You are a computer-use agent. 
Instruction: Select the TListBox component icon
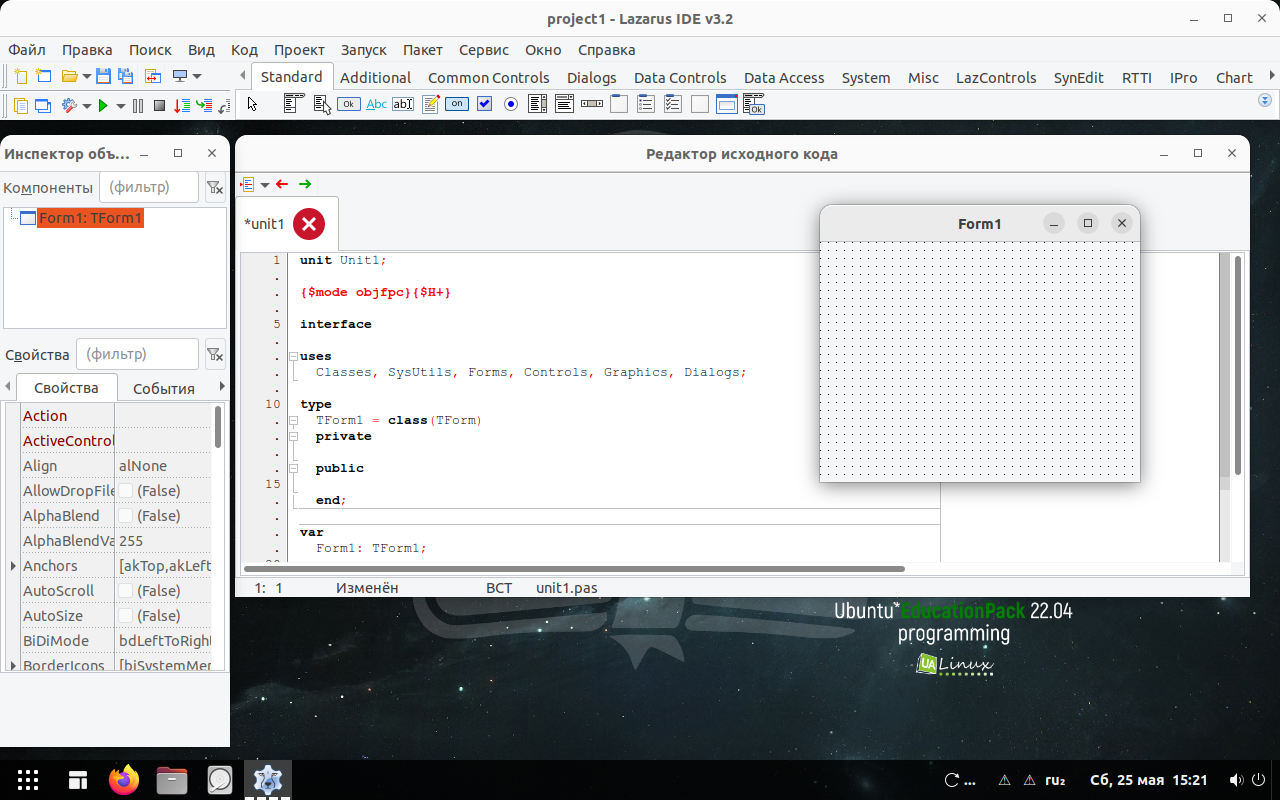(x=537, y=104)
